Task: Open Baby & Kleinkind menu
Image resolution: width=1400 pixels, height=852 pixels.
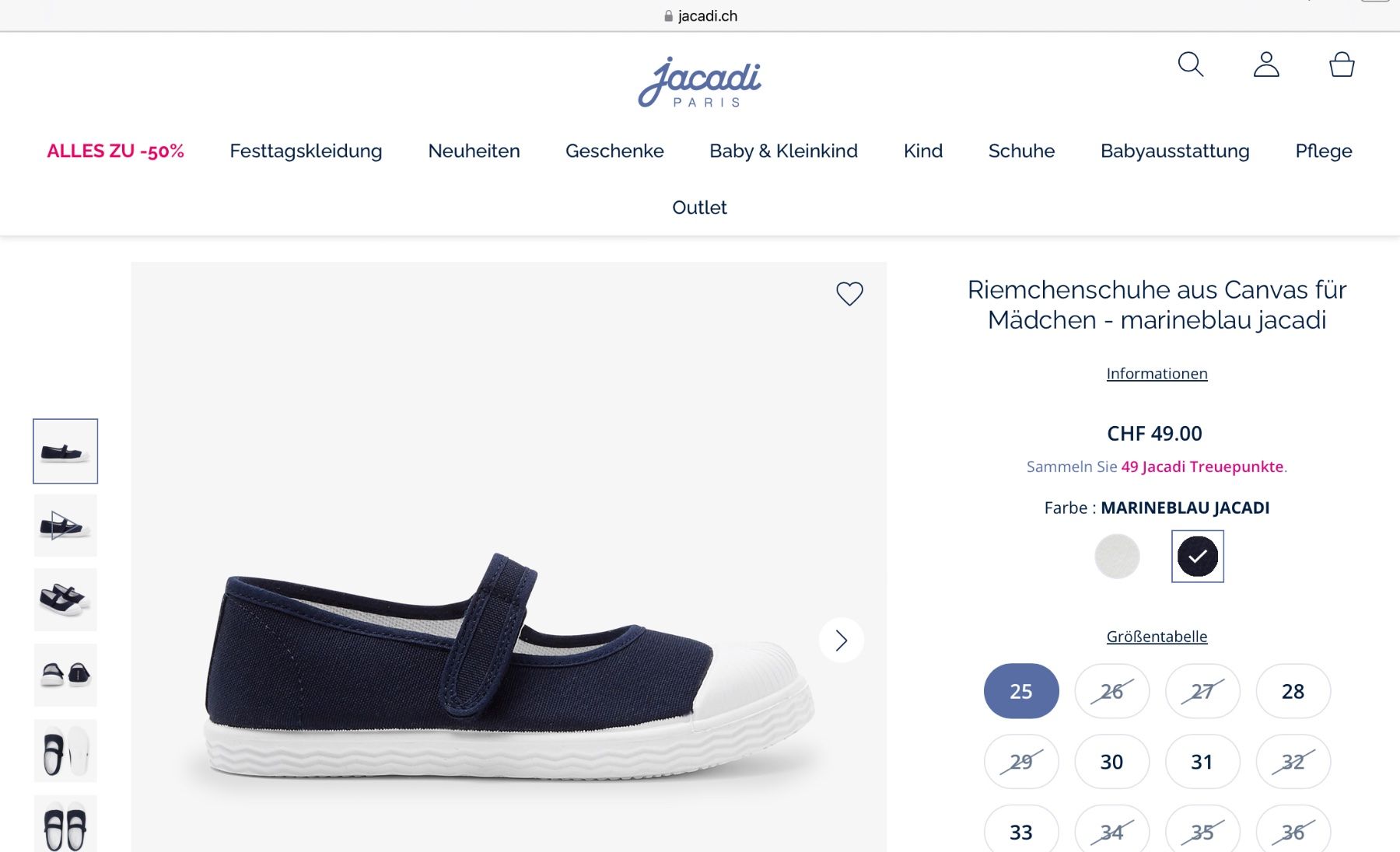Action: click(783, 151)
